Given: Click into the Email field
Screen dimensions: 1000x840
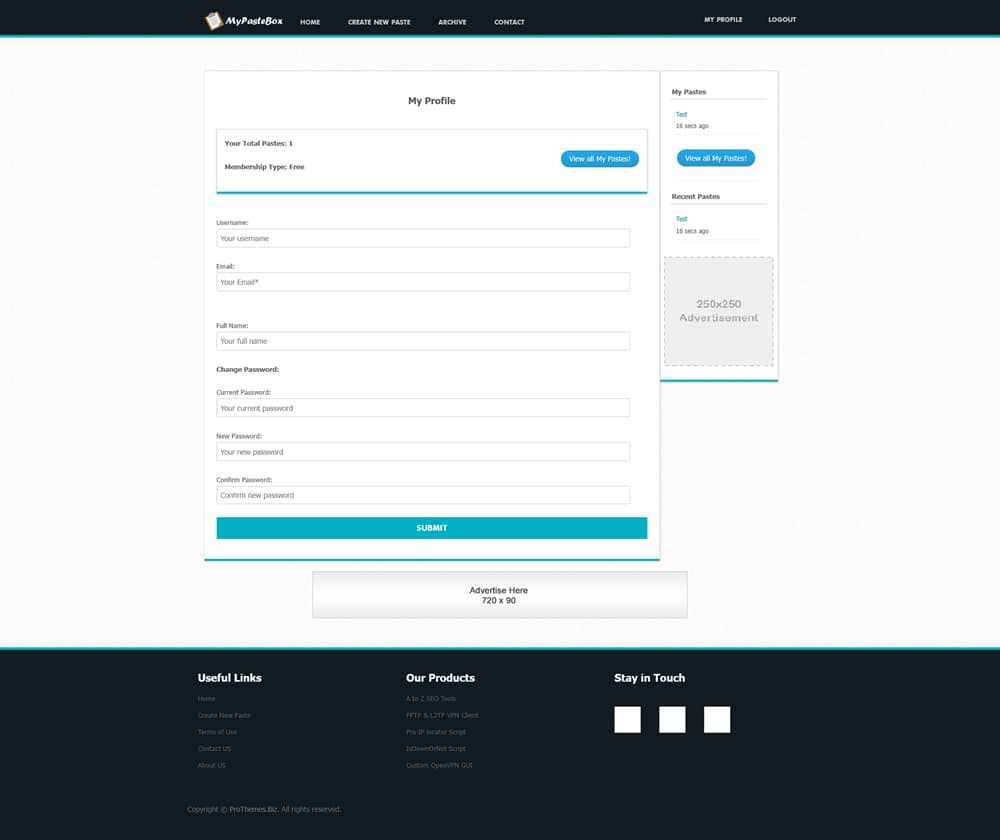Looking at the screenshot, I should (423, 282).
